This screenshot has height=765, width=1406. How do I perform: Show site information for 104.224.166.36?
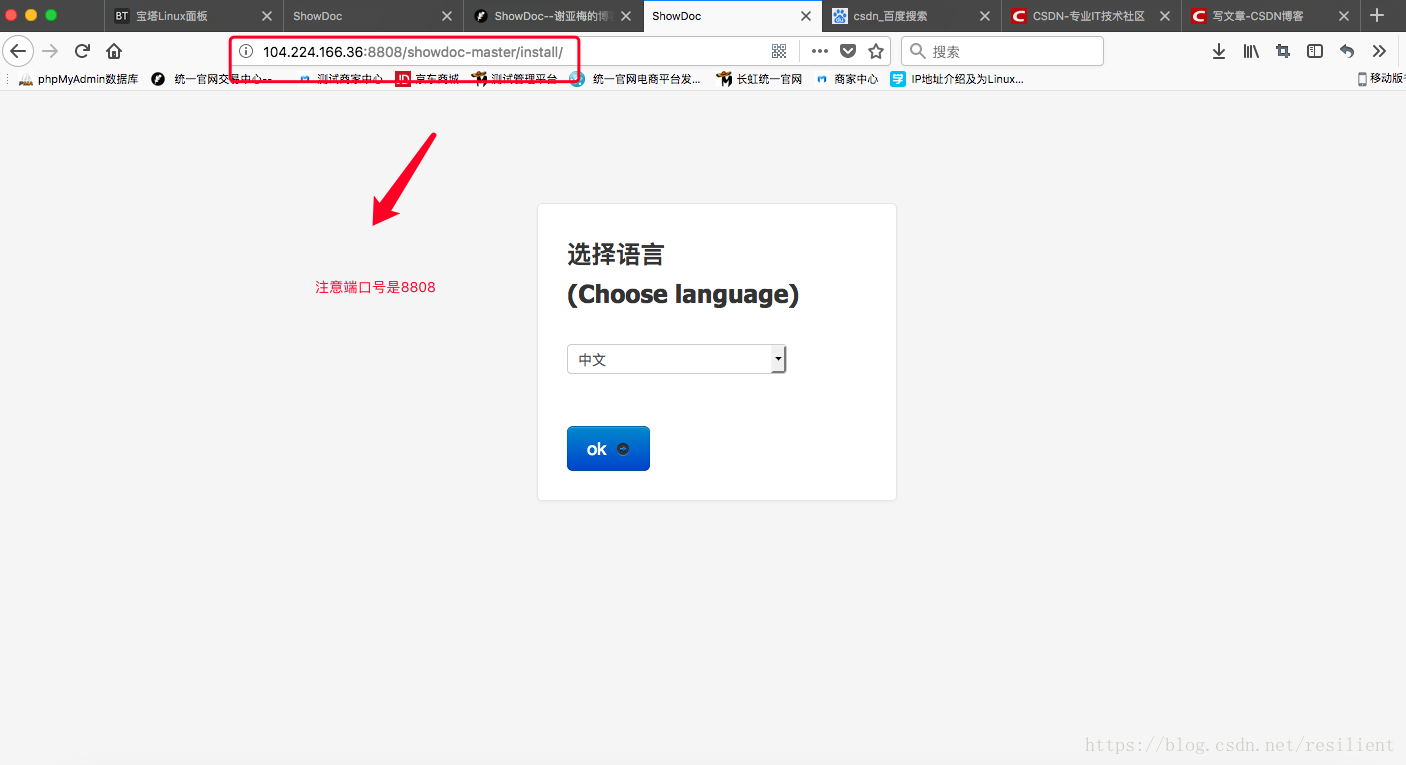click(246, 51)
